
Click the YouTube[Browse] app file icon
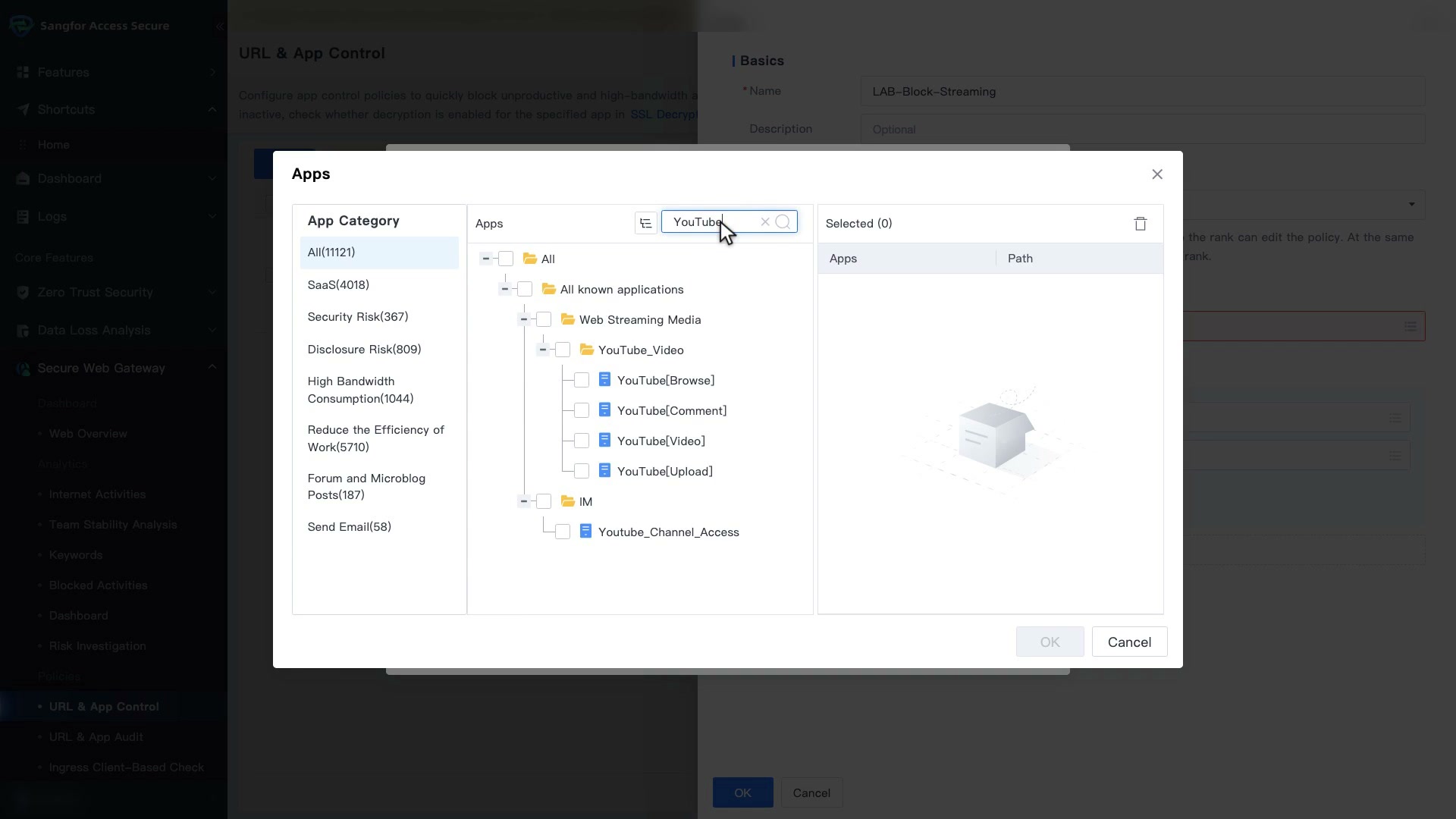pos(604,380)
